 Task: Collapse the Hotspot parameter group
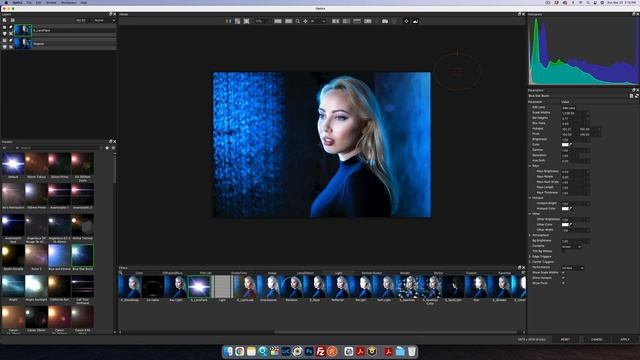click(530, 198)
